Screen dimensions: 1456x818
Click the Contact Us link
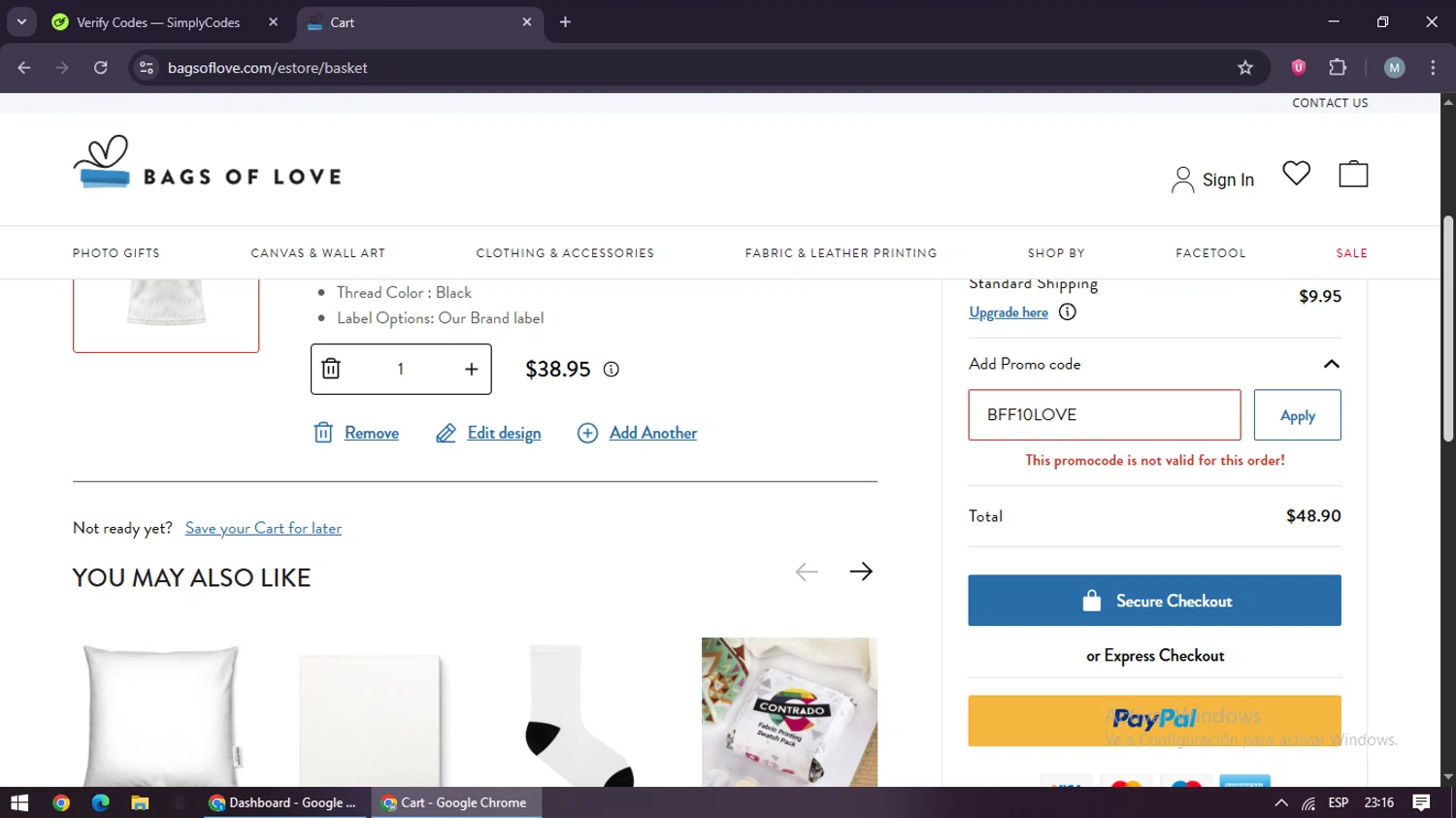(x=1330, y=103)
